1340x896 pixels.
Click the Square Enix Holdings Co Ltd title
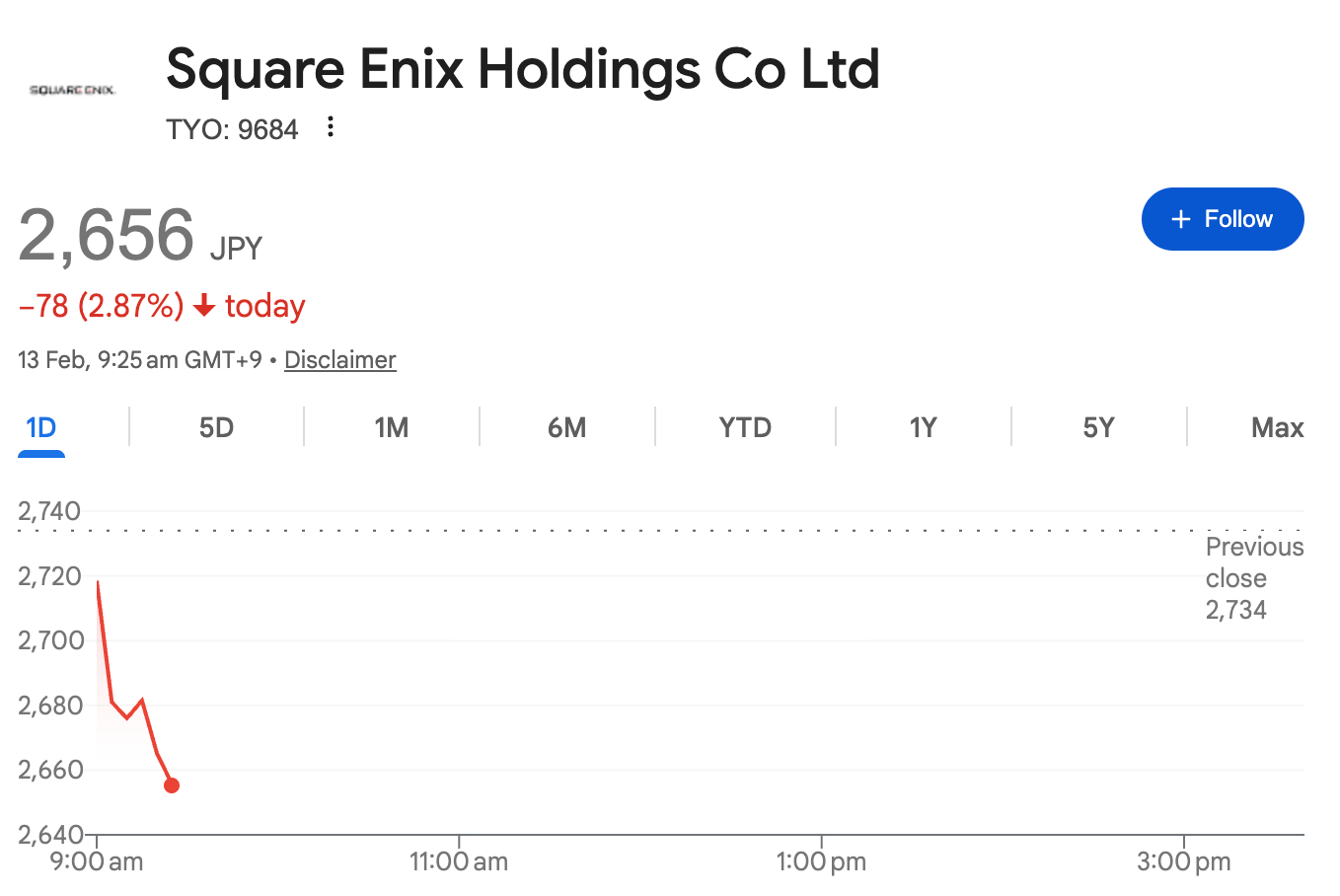(522, 69)
